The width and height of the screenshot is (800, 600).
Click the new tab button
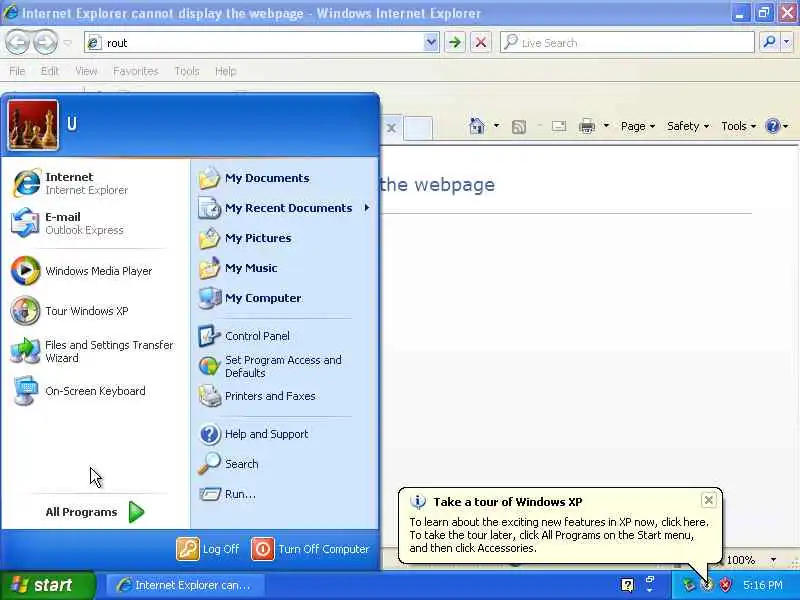[x=418, y=128]
